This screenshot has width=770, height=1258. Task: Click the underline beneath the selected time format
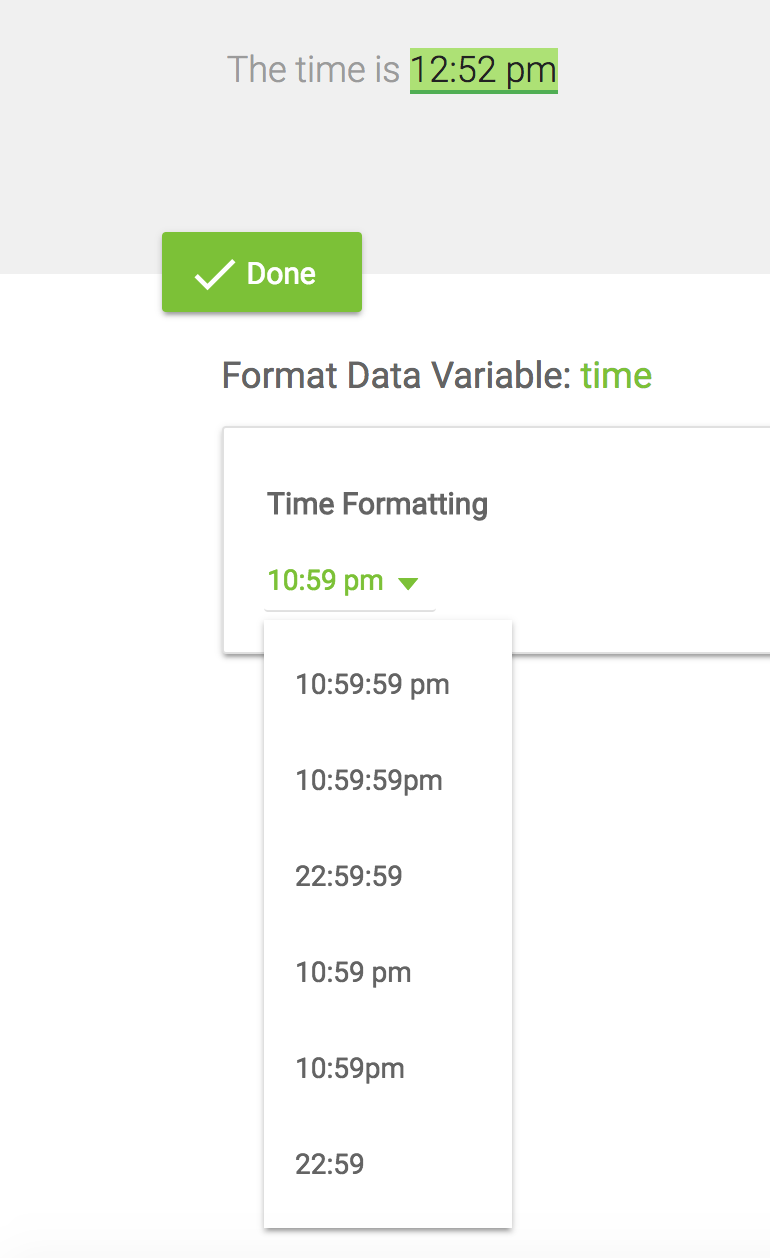pyautogui.click(x=349, y=609)
